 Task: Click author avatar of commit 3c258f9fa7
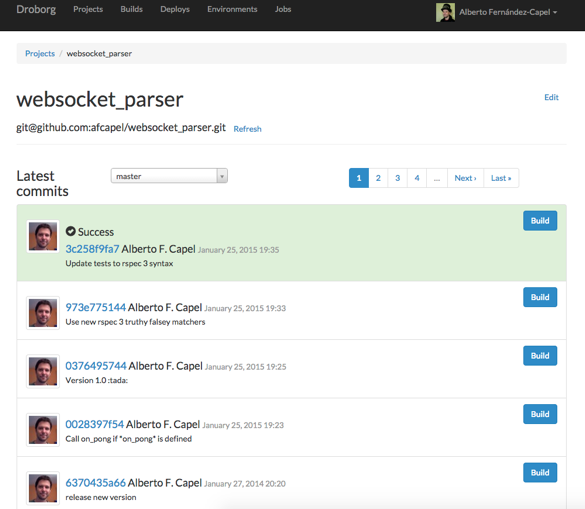[43, 236]
